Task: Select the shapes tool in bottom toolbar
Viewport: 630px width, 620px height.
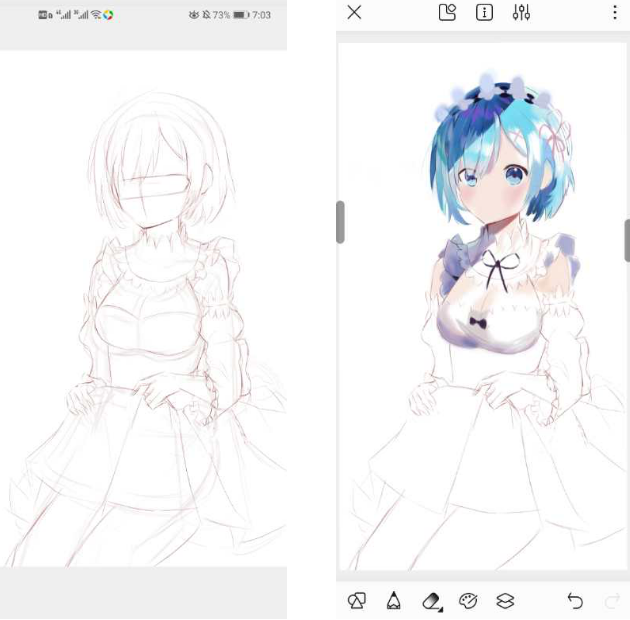Action: (357, 601)
